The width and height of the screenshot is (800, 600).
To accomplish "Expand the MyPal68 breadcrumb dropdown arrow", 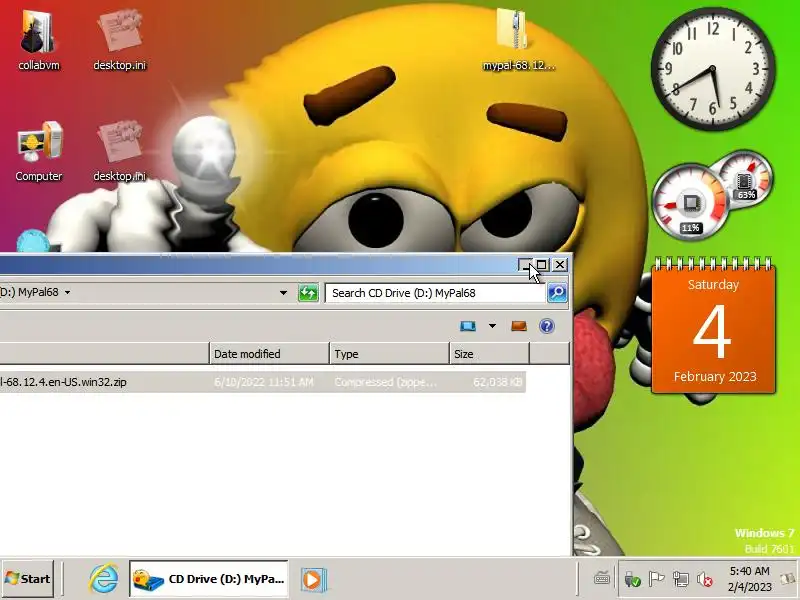I will [x=67, y=292].
